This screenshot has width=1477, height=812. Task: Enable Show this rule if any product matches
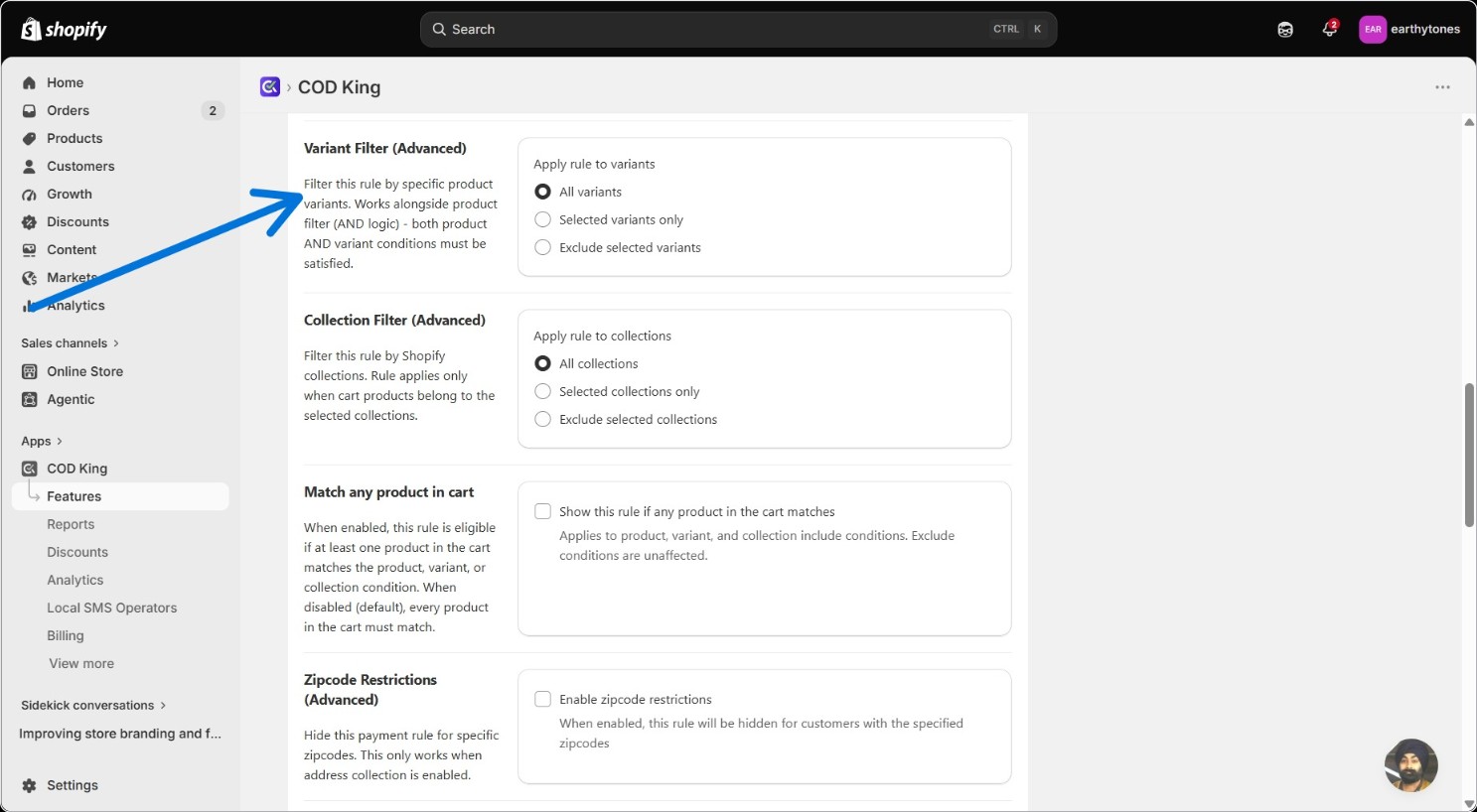542,511
